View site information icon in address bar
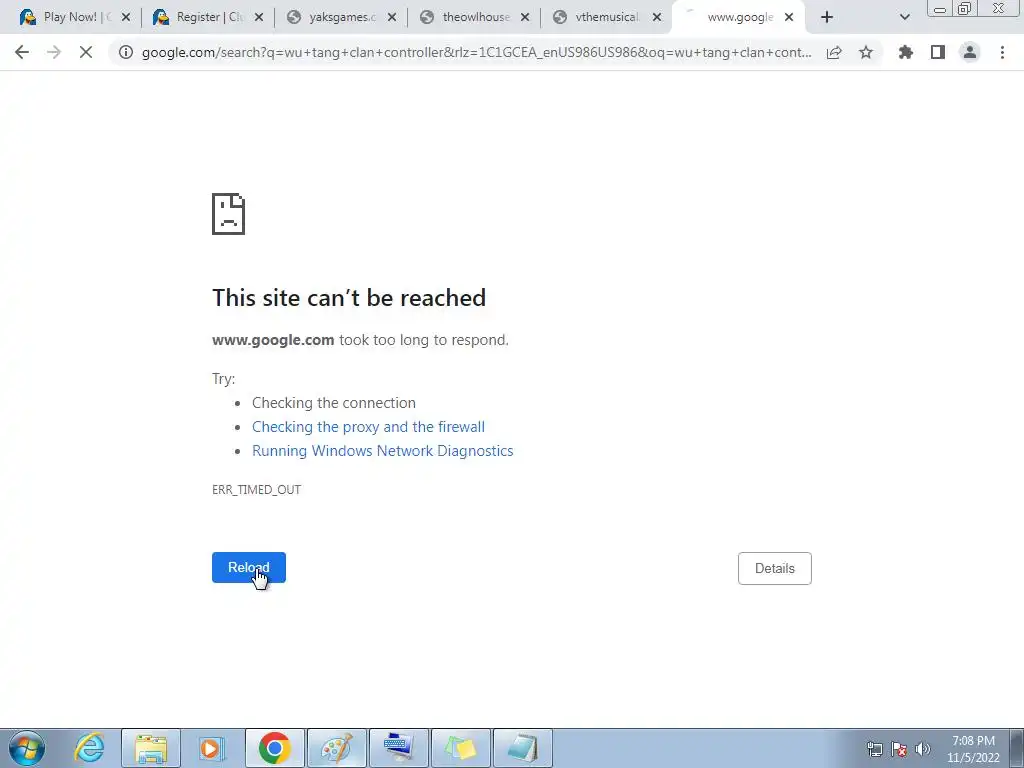The height and width of the screenshot is (768, 1024). pyautogui.click(x=126, y=52)
